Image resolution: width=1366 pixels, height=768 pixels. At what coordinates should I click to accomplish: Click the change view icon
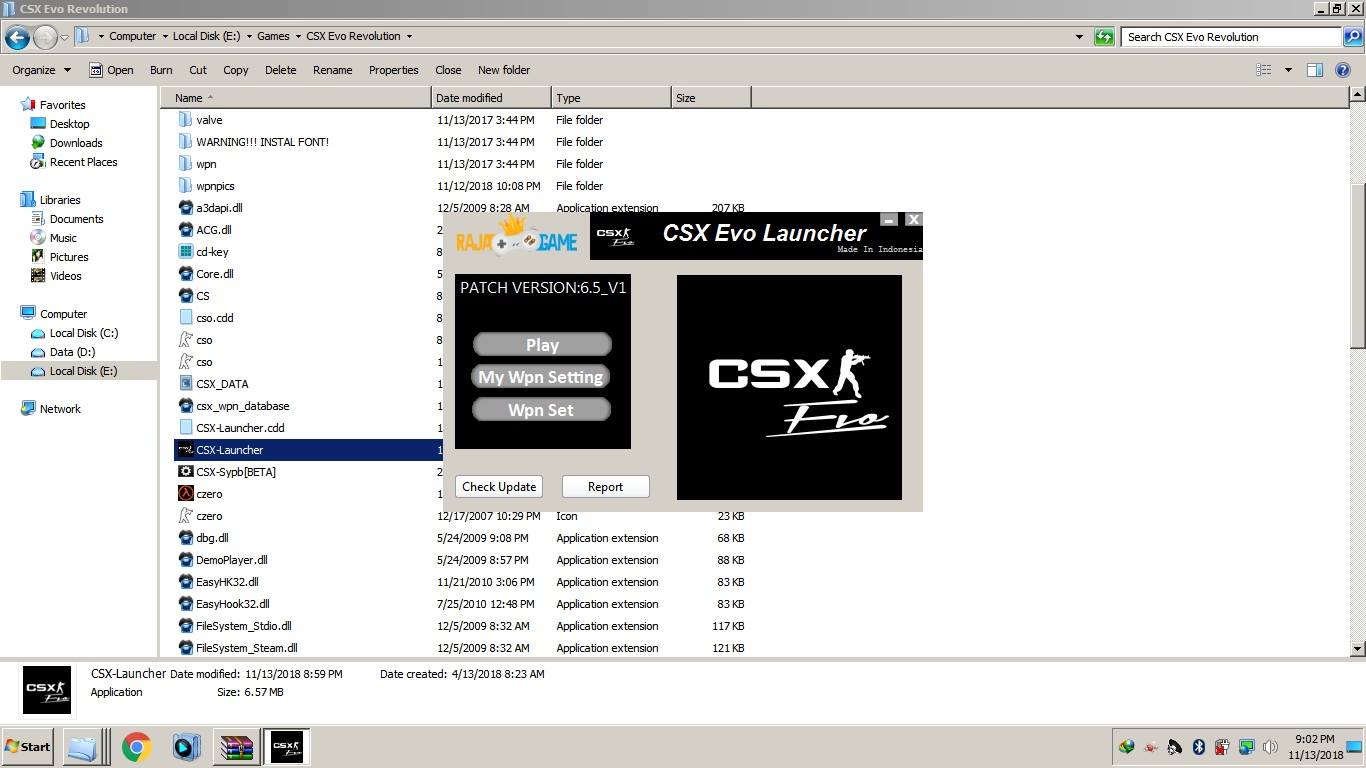click(1264, 70)
